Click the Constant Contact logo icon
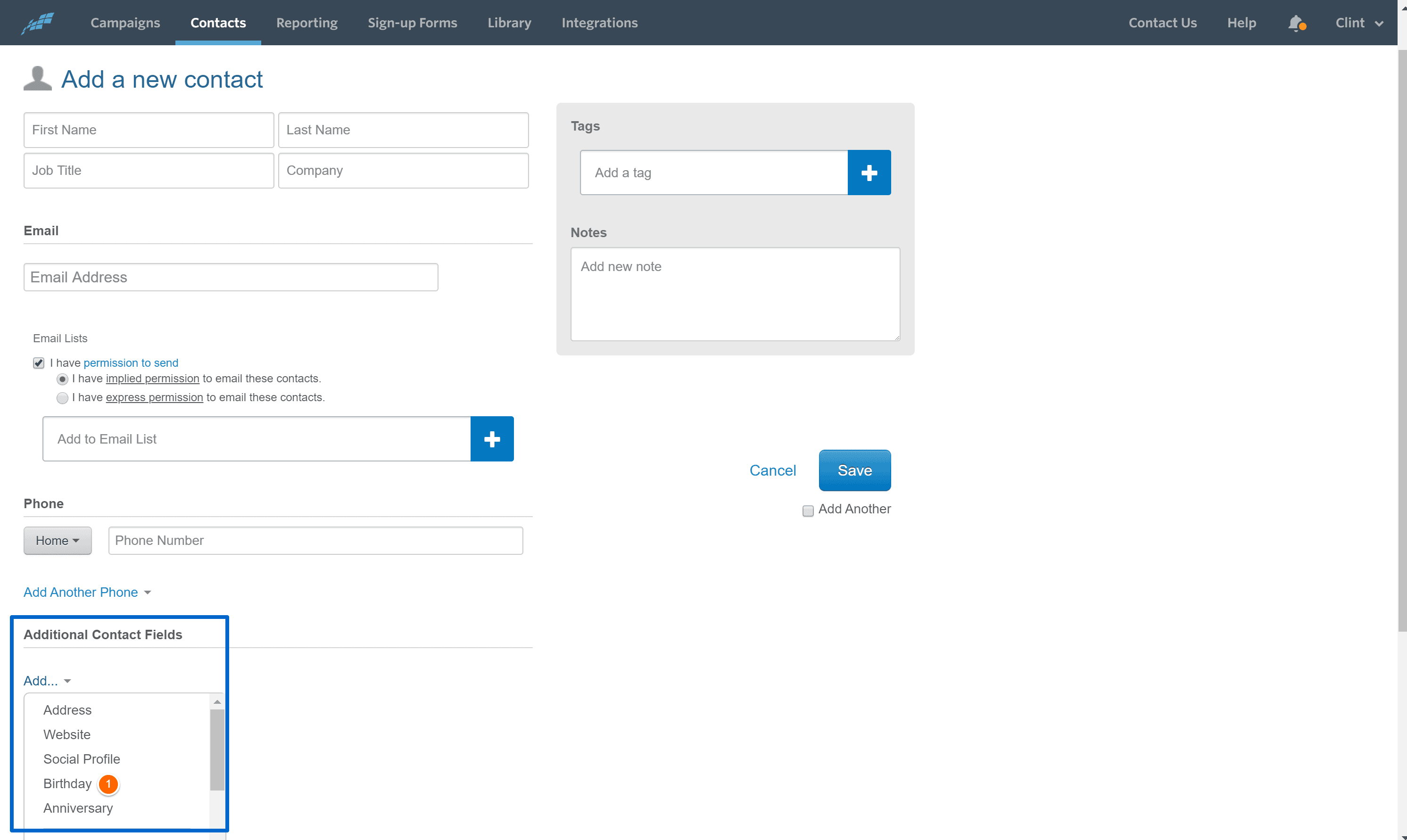This screenshot has width=1407, height=840. point(37,23)
